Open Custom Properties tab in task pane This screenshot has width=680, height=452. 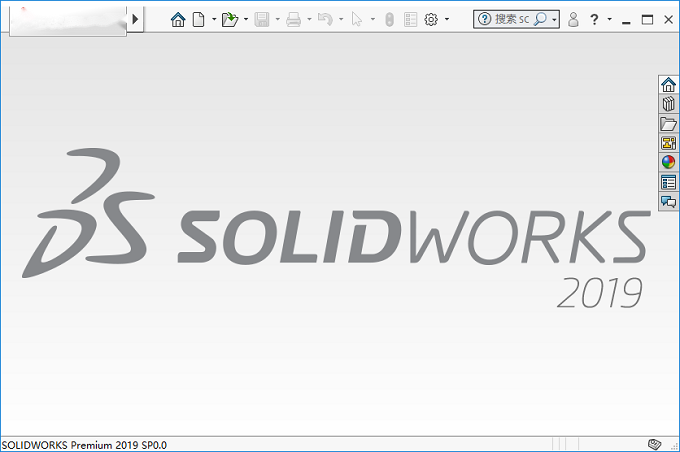[668, 183]
